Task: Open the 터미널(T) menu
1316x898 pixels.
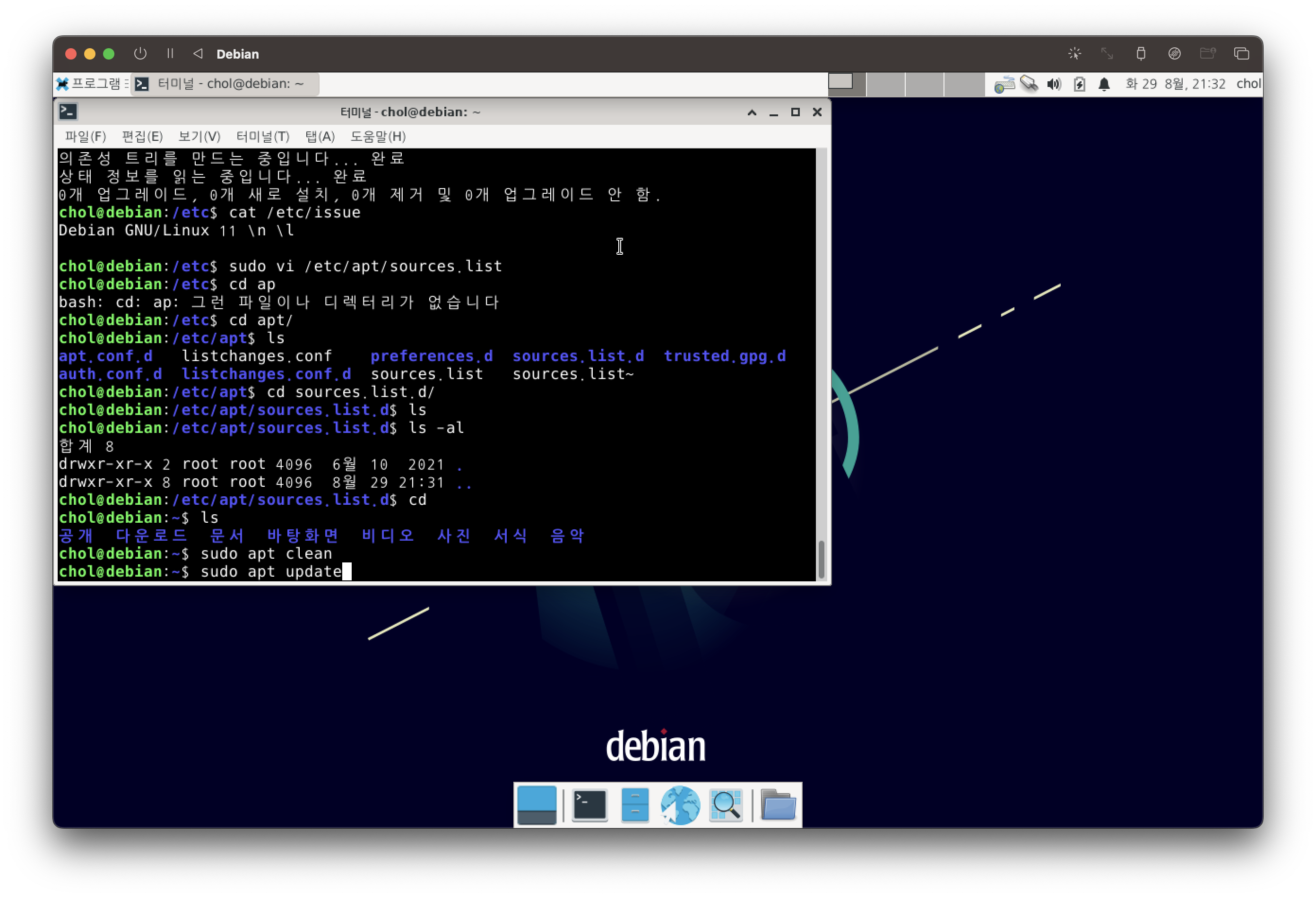Action: (x=262, y=137)
